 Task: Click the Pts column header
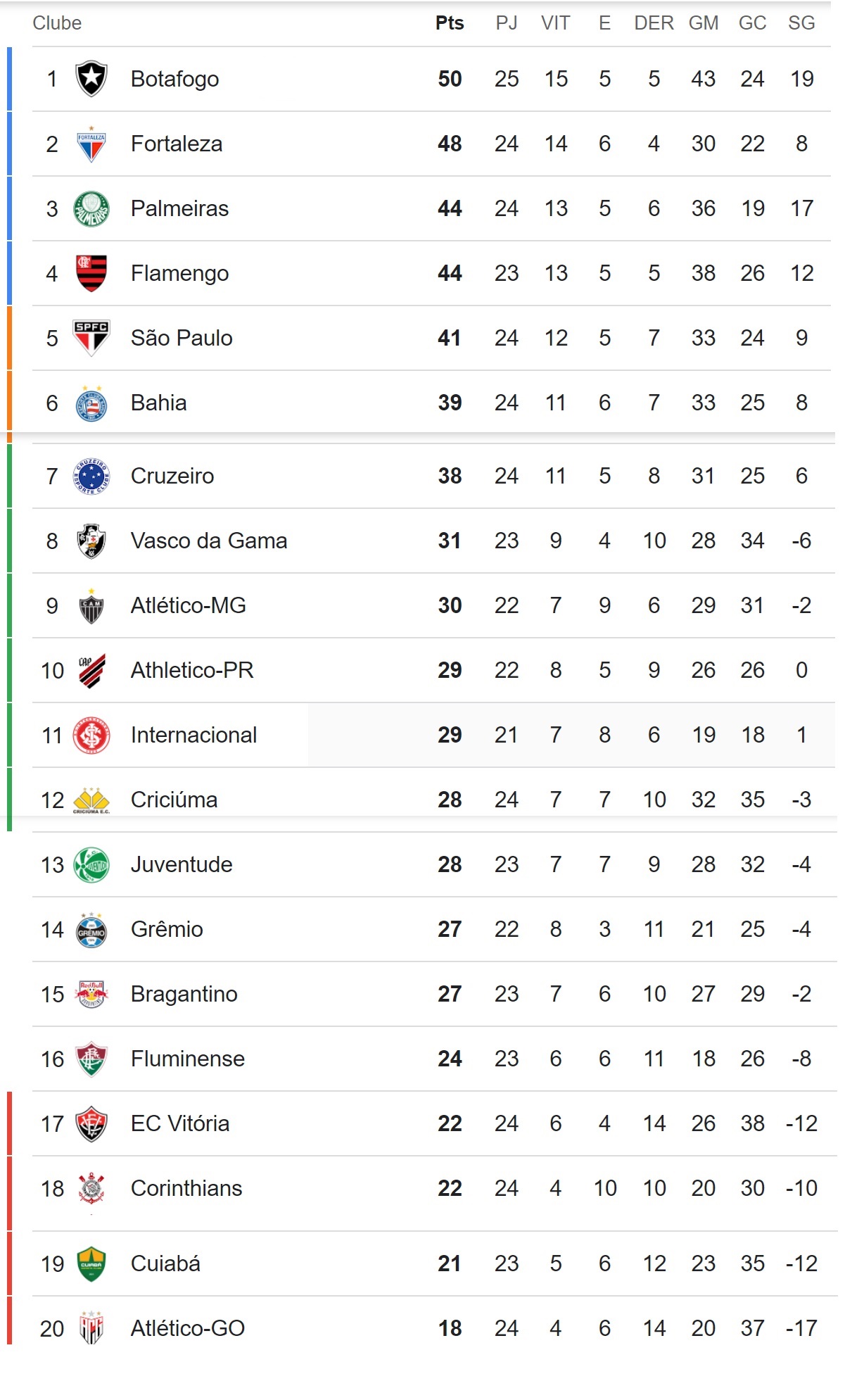pyautogui.click(x=450, y=23)
